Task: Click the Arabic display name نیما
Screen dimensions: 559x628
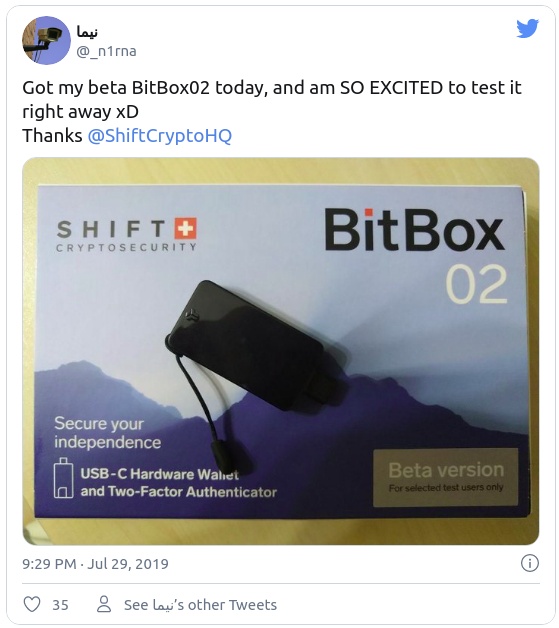Action: (87, 32)
